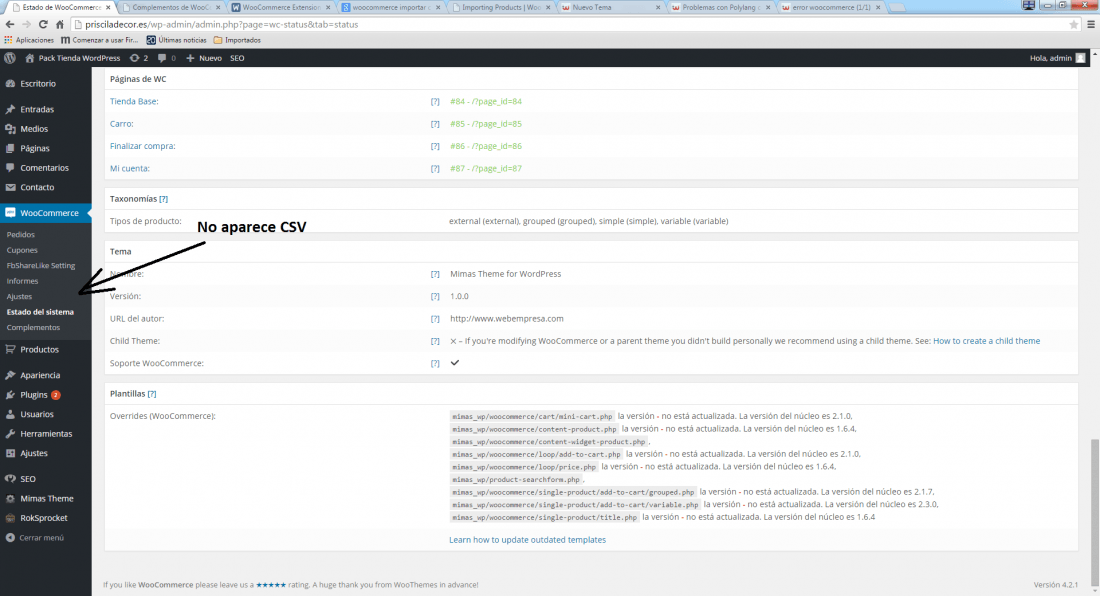Reload the page with the refresh icon
The height and width of the screenshot is (596, 1100).
tap(43, 24)
